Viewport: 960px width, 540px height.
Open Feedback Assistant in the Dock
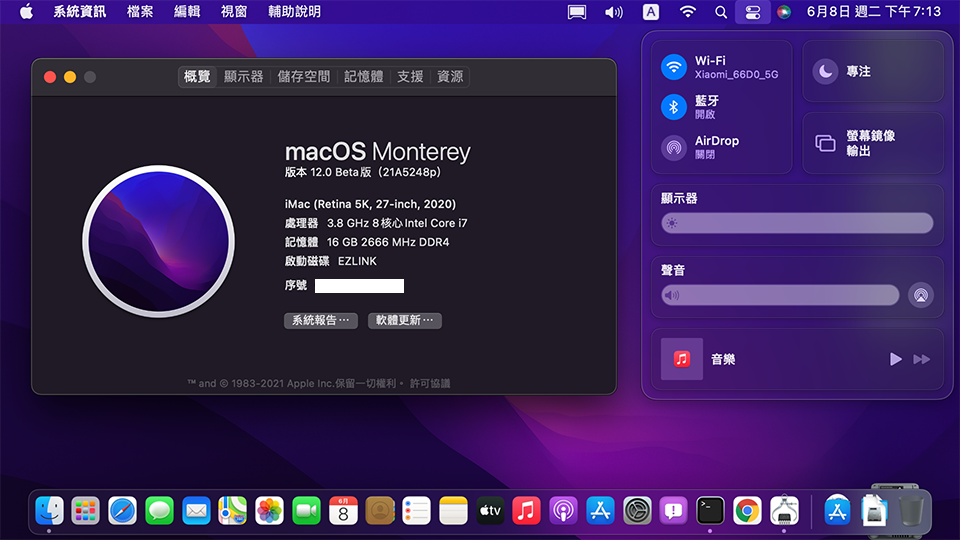click(x=673, y=510)
